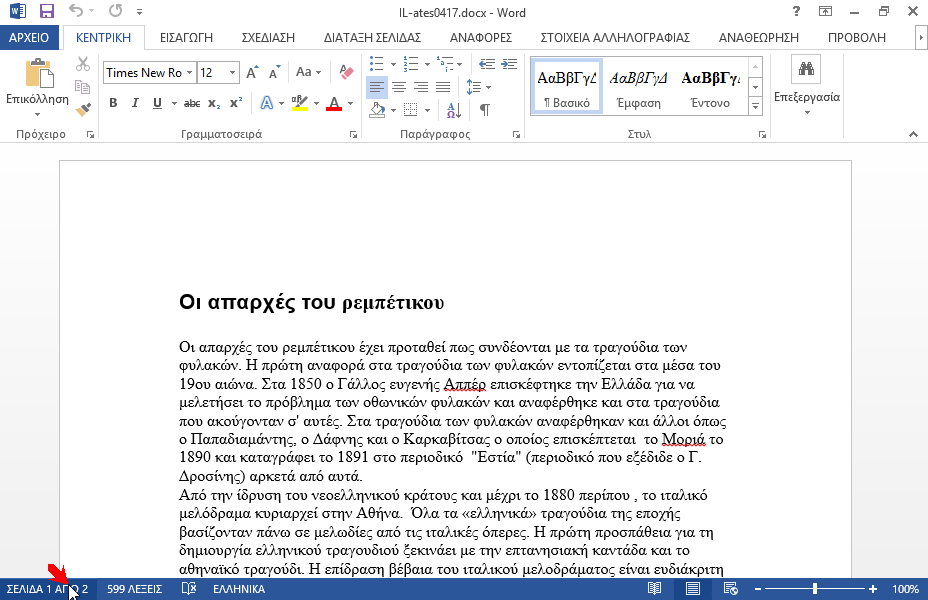This screenshot has width=928, height=600.
Task: Apply the Βασικό style
Action: [x=567, y=86]
